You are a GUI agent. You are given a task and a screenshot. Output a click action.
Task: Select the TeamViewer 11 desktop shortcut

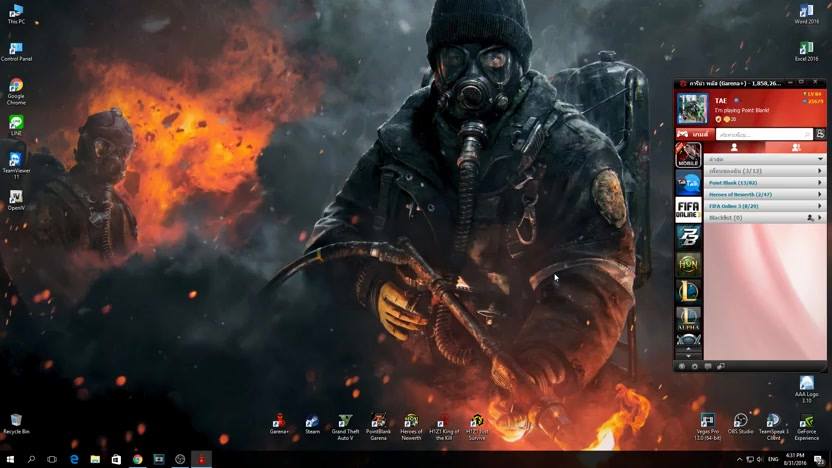[16, 164]
